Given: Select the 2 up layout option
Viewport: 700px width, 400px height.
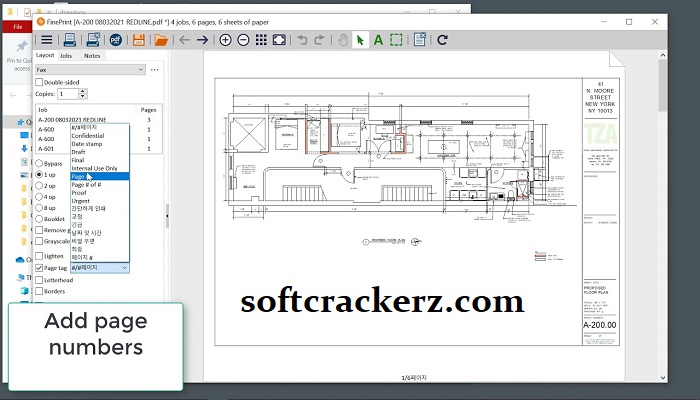Looking at the screenshot, I should tap(39, 186).
